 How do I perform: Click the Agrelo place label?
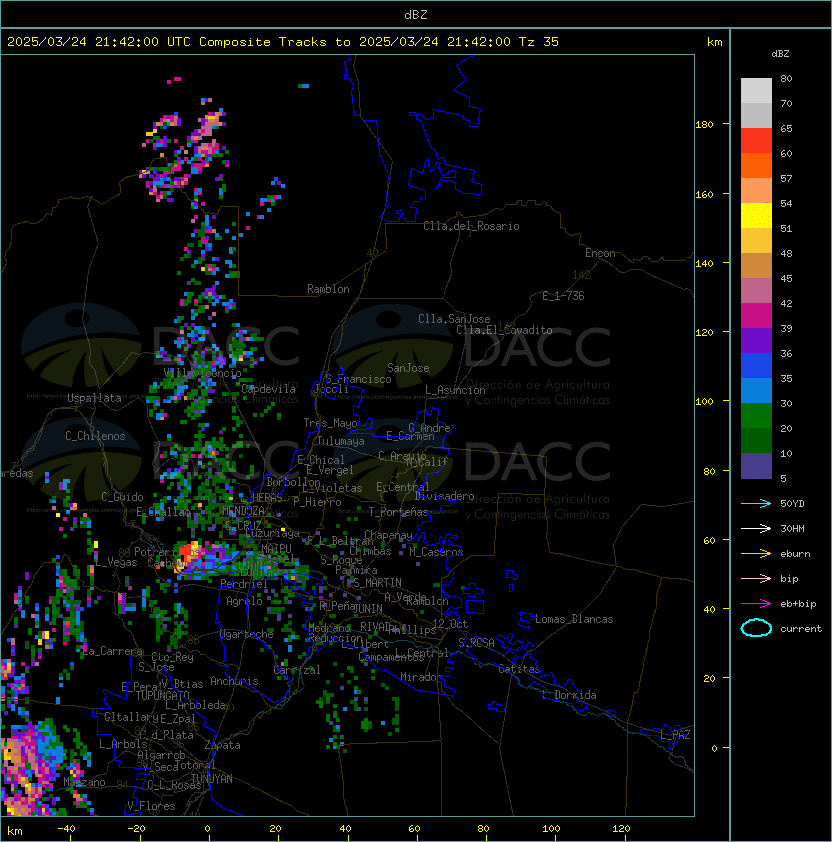[x=244, y=601]
